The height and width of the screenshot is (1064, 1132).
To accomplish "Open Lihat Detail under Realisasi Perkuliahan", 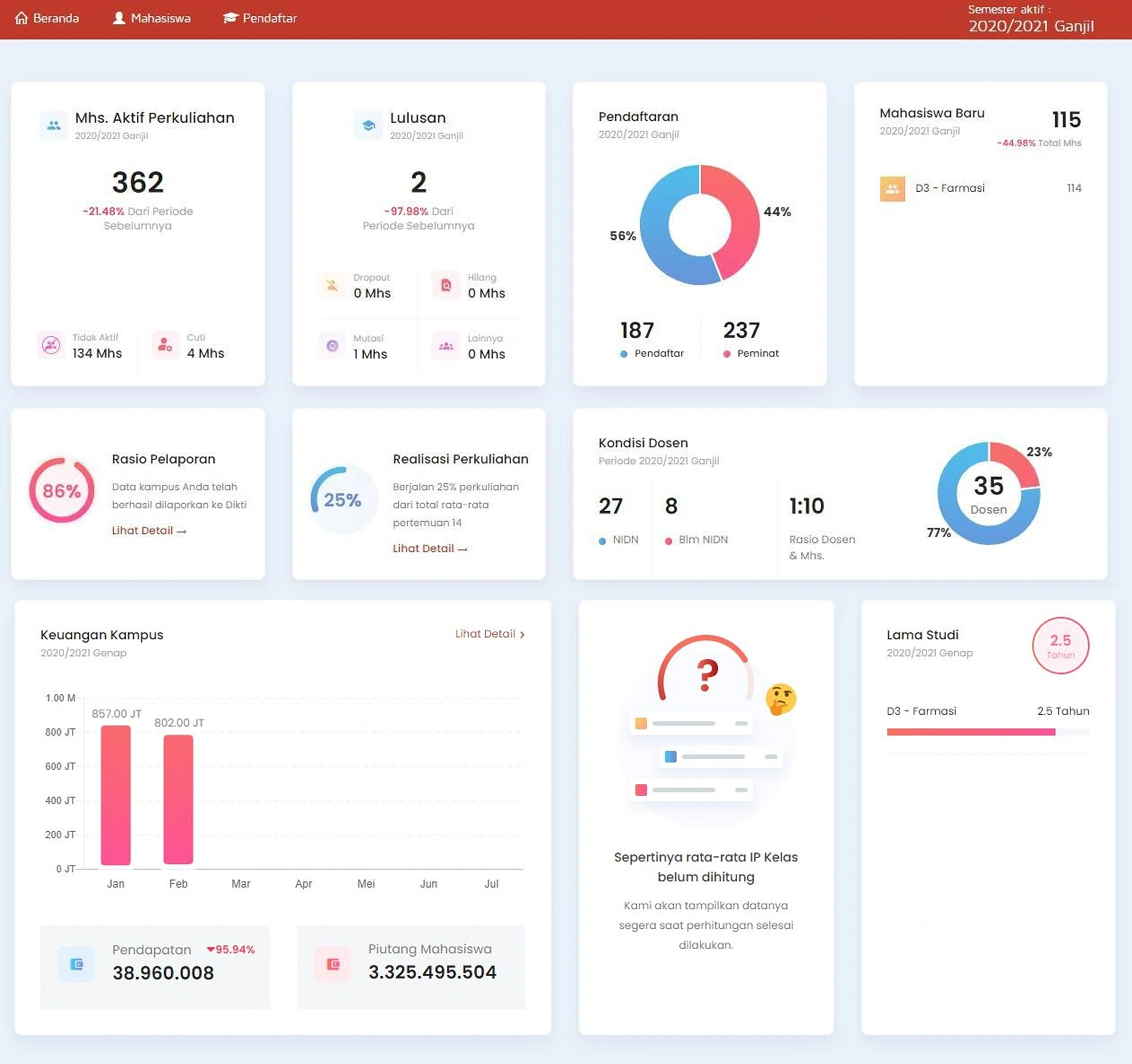I will coord(430,549).
